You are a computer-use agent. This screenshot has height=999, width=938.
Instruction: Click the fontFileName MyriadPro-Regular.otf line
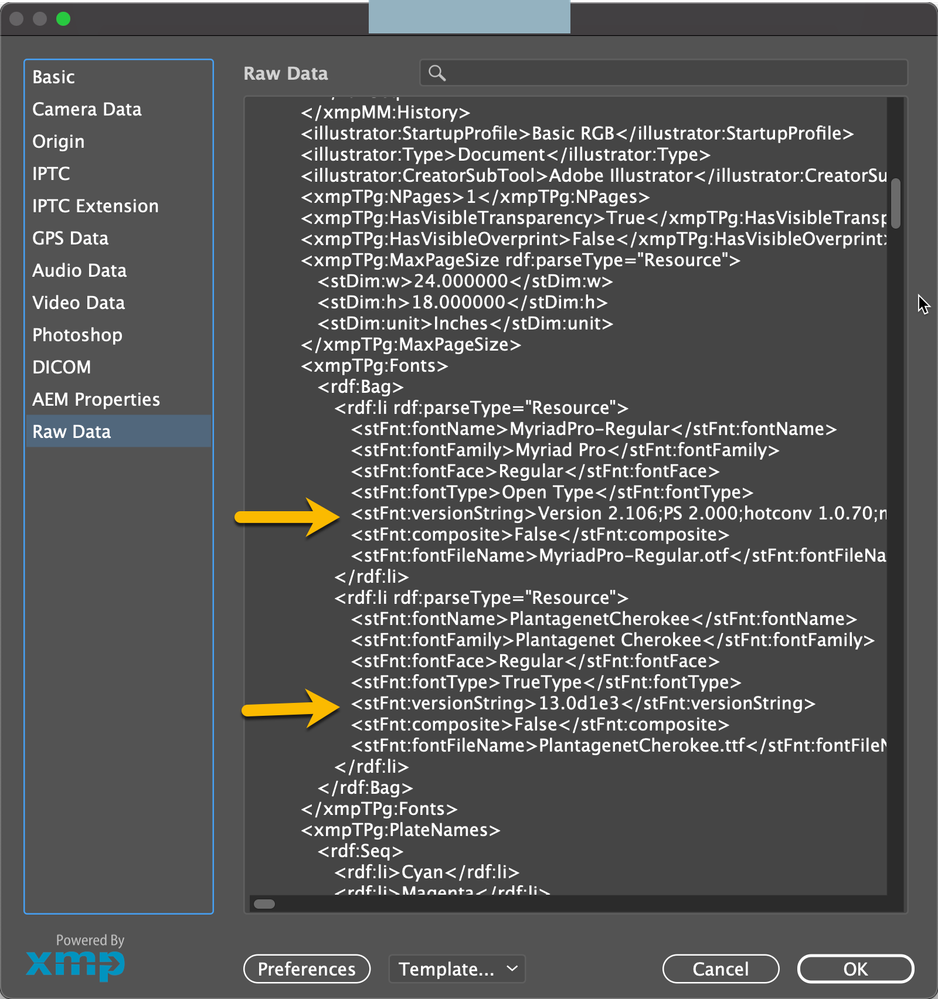(619, 556)
